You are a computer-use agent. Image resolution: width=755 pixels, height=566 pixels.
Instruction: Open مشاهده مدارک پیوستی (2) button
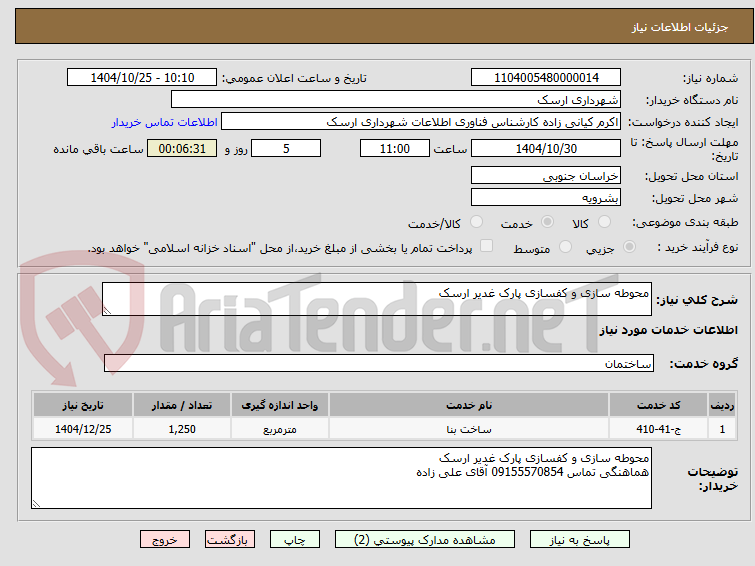(424, 540)
